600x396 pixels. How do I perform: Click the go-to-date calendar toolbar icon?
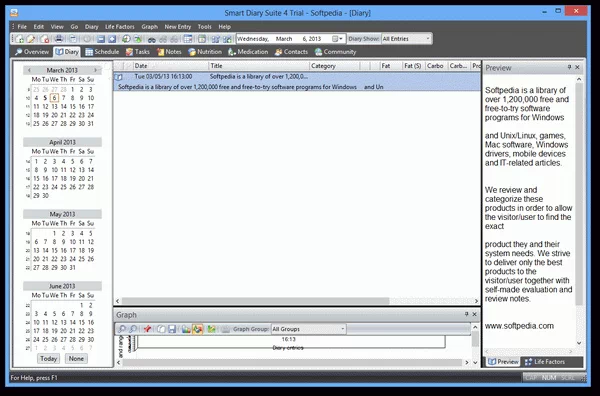(x=202, y=39)
